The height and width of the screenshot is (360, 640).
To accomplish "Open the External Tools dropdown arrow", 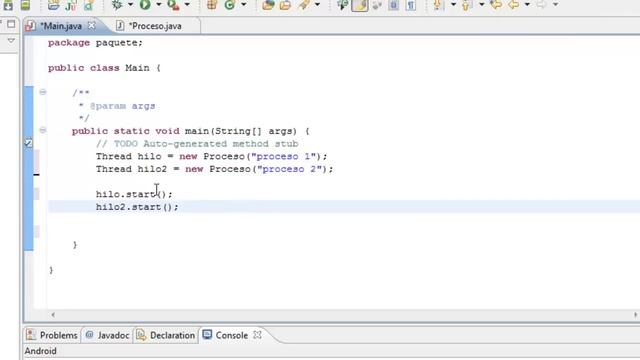I will tap(187, 4).
